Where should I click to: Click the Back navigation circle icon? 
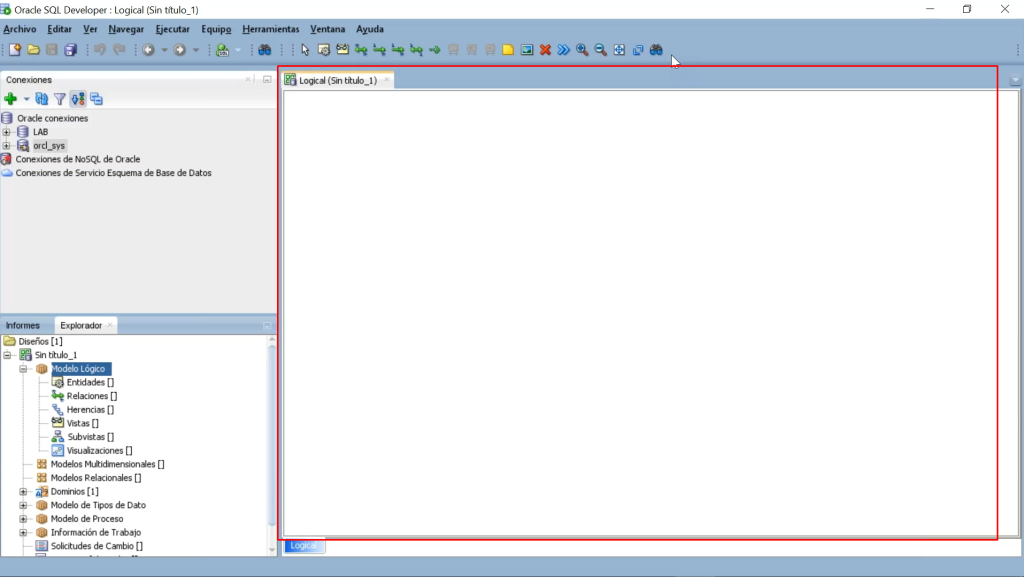tap(149, 50)
